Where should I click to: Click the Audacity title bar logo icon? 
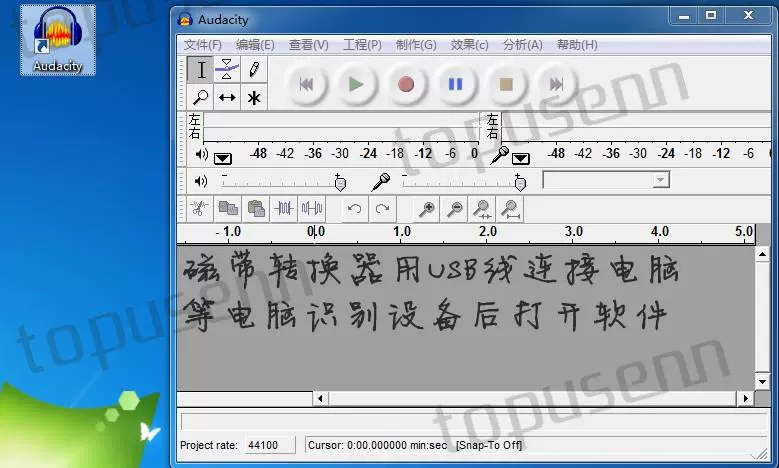click(x=185, y=19)
